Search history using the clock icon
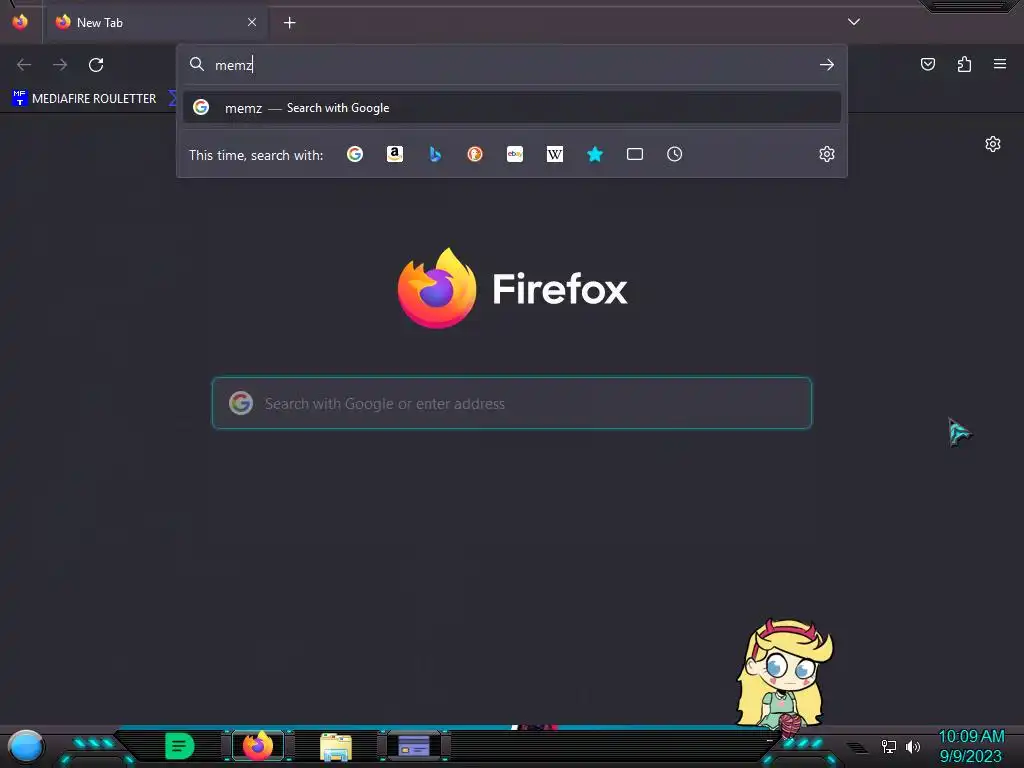 coord(675,154)
